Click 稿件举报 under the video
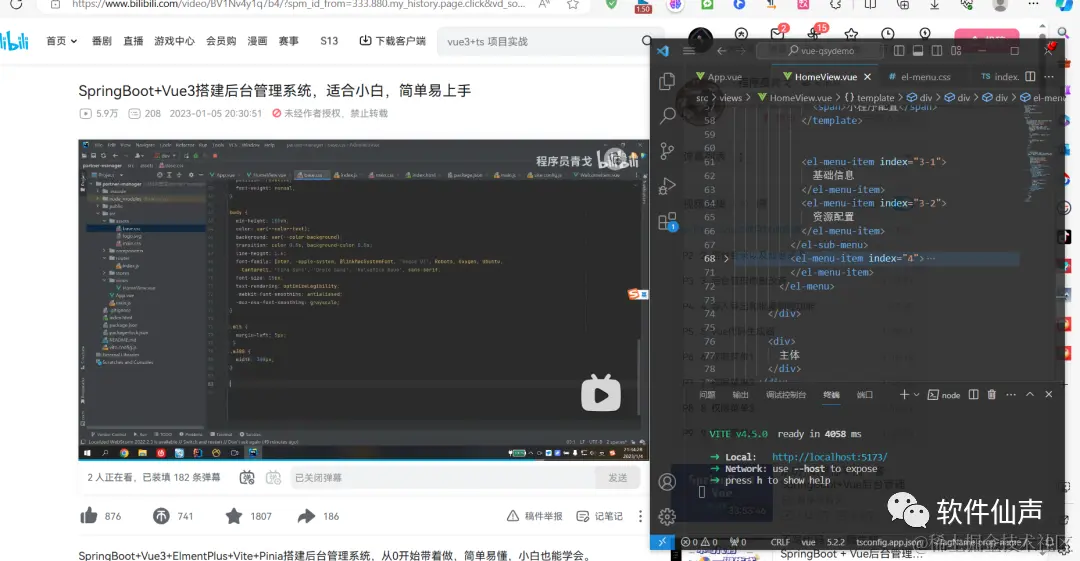The image size is (1080, 561). [534, 516]
